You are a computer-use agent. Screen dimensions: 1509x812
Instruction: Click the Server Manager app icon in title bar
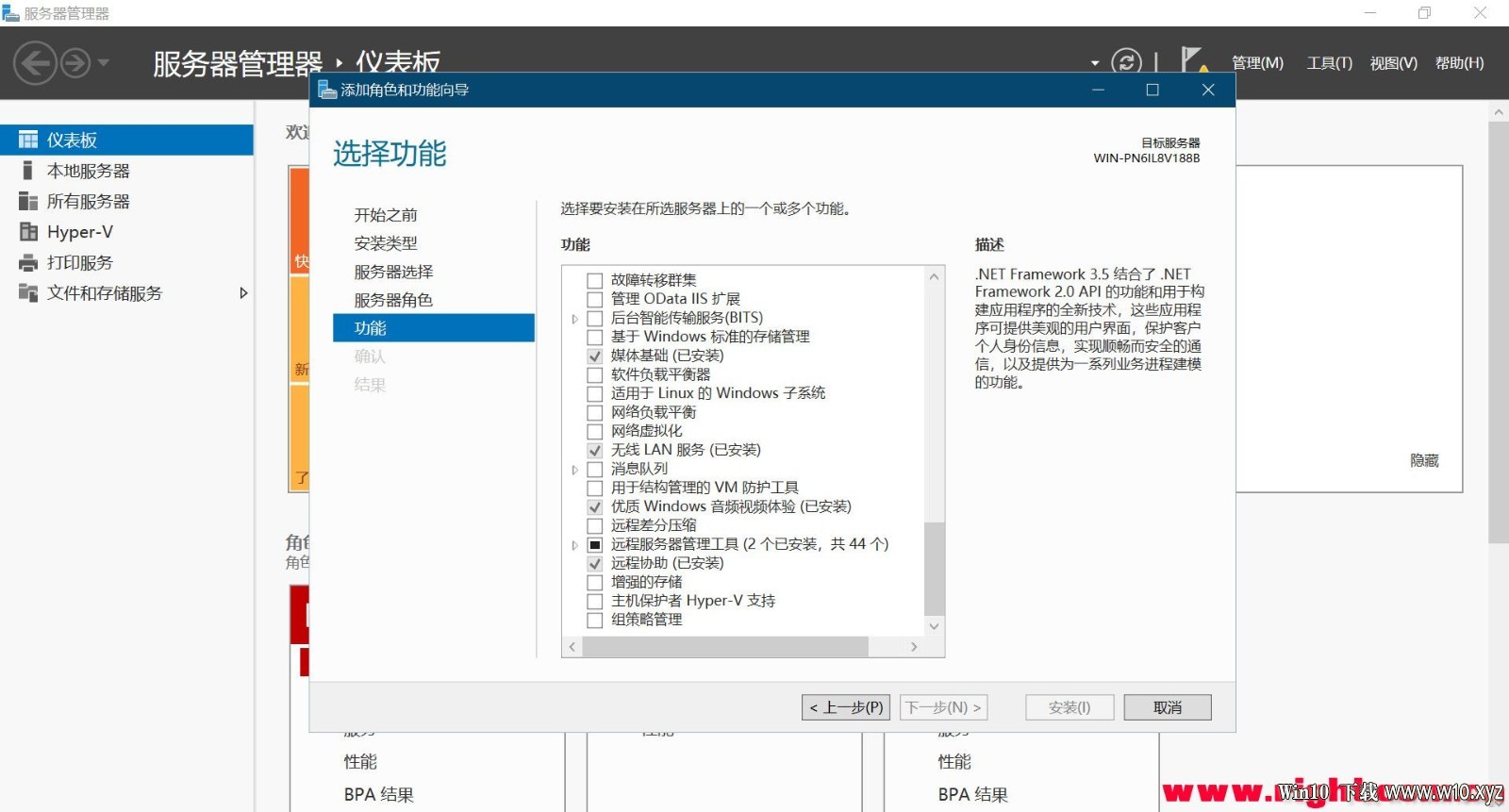(10, 13)
